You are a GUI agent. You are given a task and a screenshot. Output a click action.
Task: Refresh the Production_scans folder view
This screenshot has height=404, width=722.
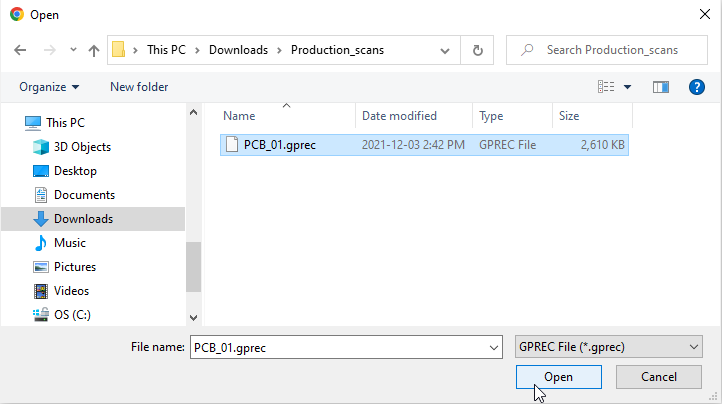pos(478,50)
